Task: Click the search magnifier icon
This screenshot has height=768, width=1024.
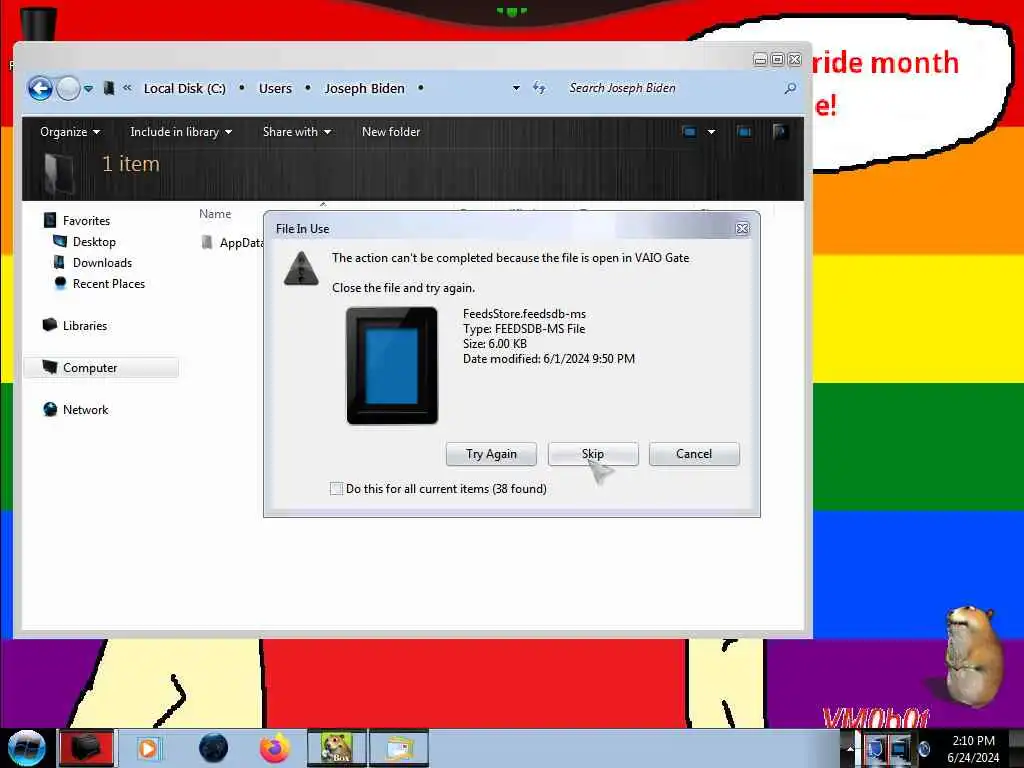Action: pyautogui.click(x=790, y=88)
